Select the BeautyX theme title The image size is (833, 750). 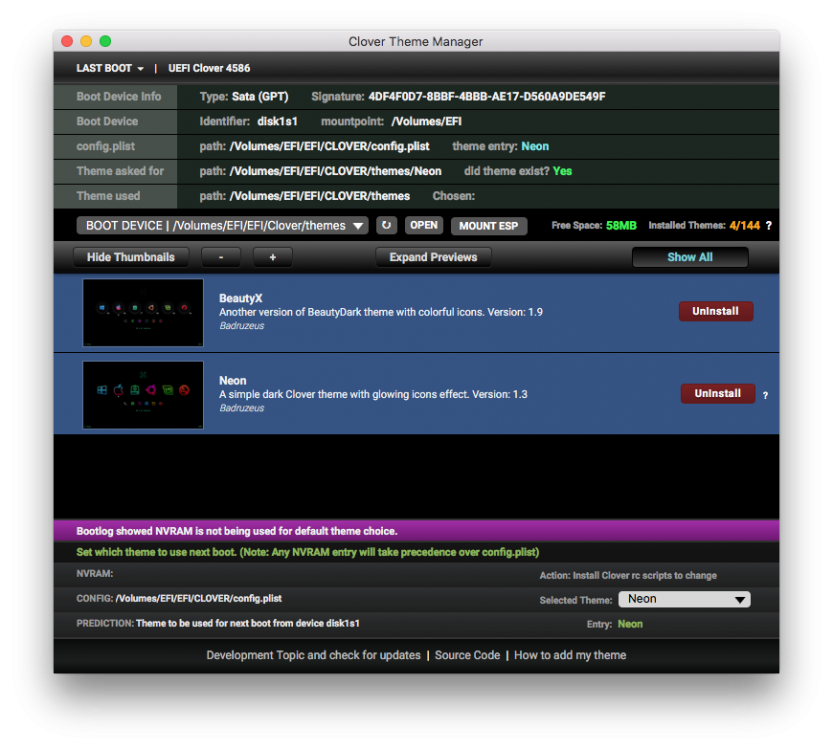pos(241,299)
